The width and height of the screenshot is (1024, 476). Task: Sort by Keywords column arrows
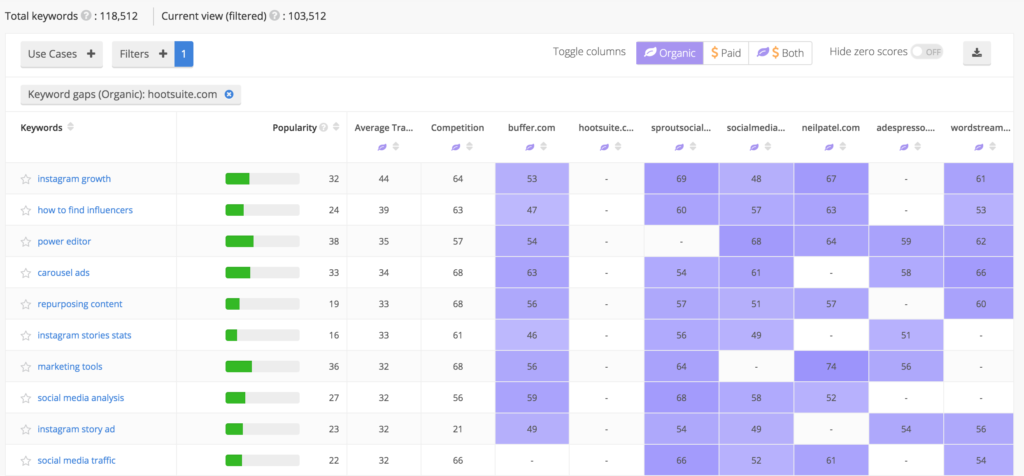click(x=71, y=127)
